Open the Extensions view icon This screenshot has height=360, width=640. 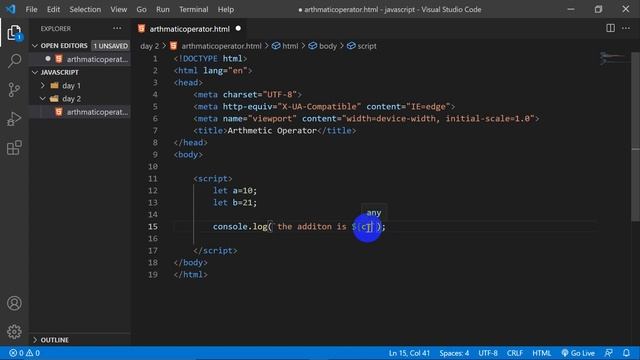(14, 148)
